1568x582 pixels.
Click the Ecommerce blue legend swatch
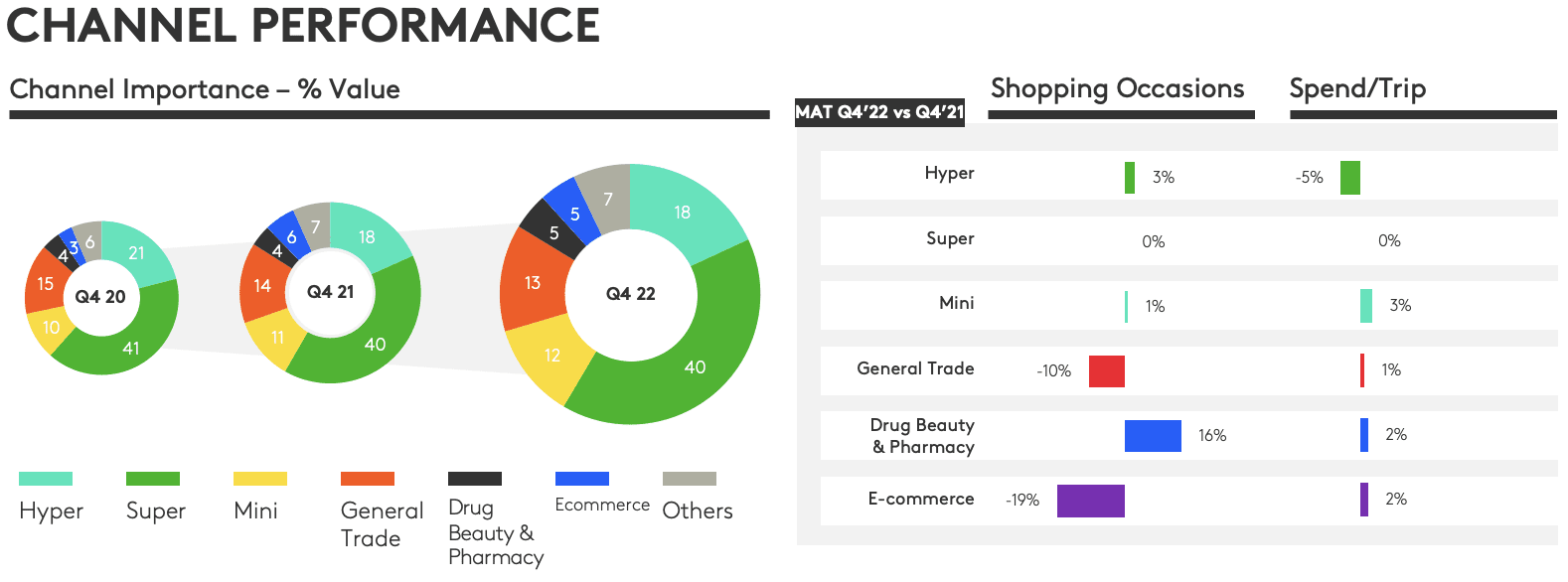click(x=582, y=479)
